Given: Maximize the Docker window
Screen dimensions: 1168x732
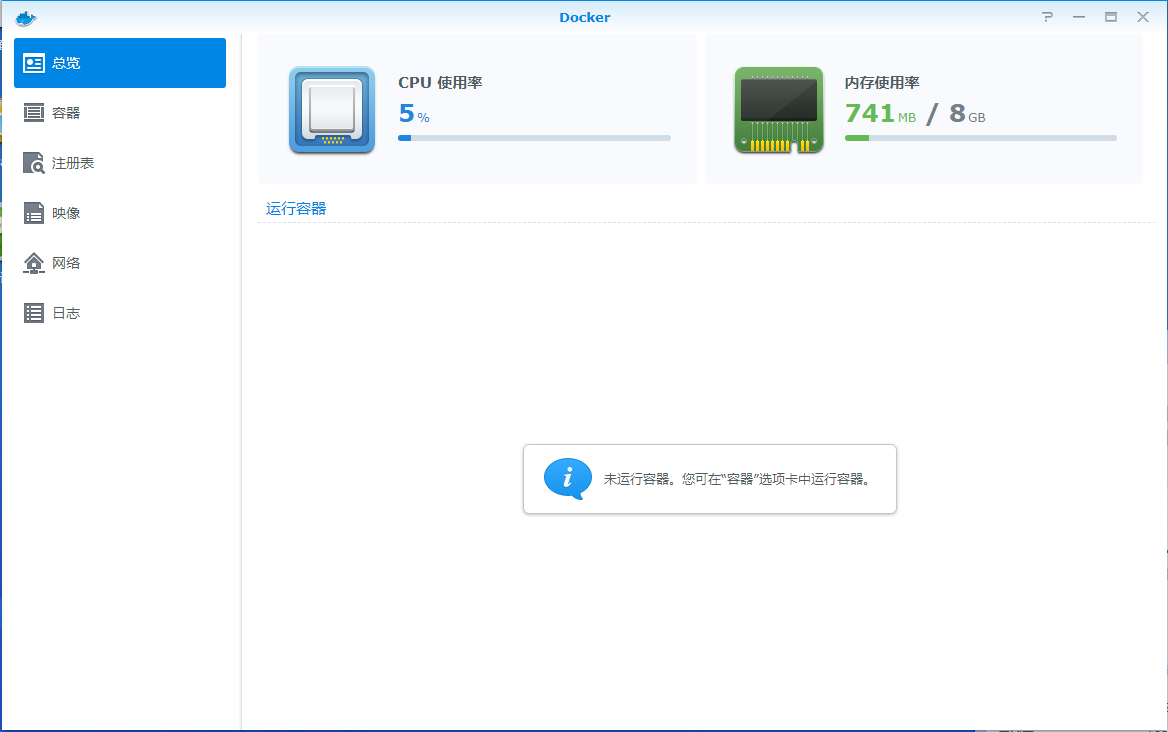Looking at the screenshot, I should tap(1110, 17).
